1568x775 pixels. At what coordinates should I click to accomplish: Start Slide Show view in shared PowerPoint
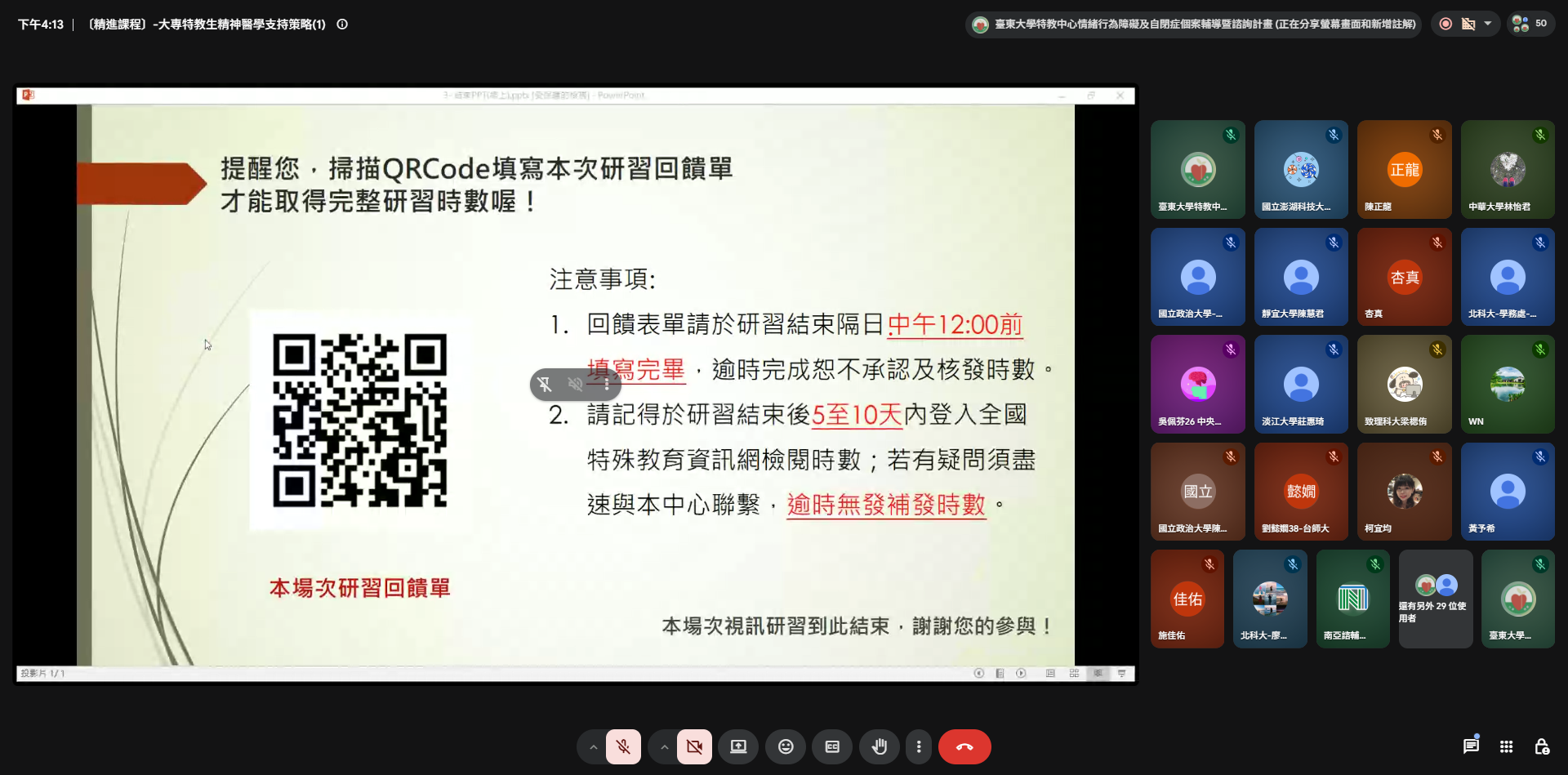click(1121, 674)
